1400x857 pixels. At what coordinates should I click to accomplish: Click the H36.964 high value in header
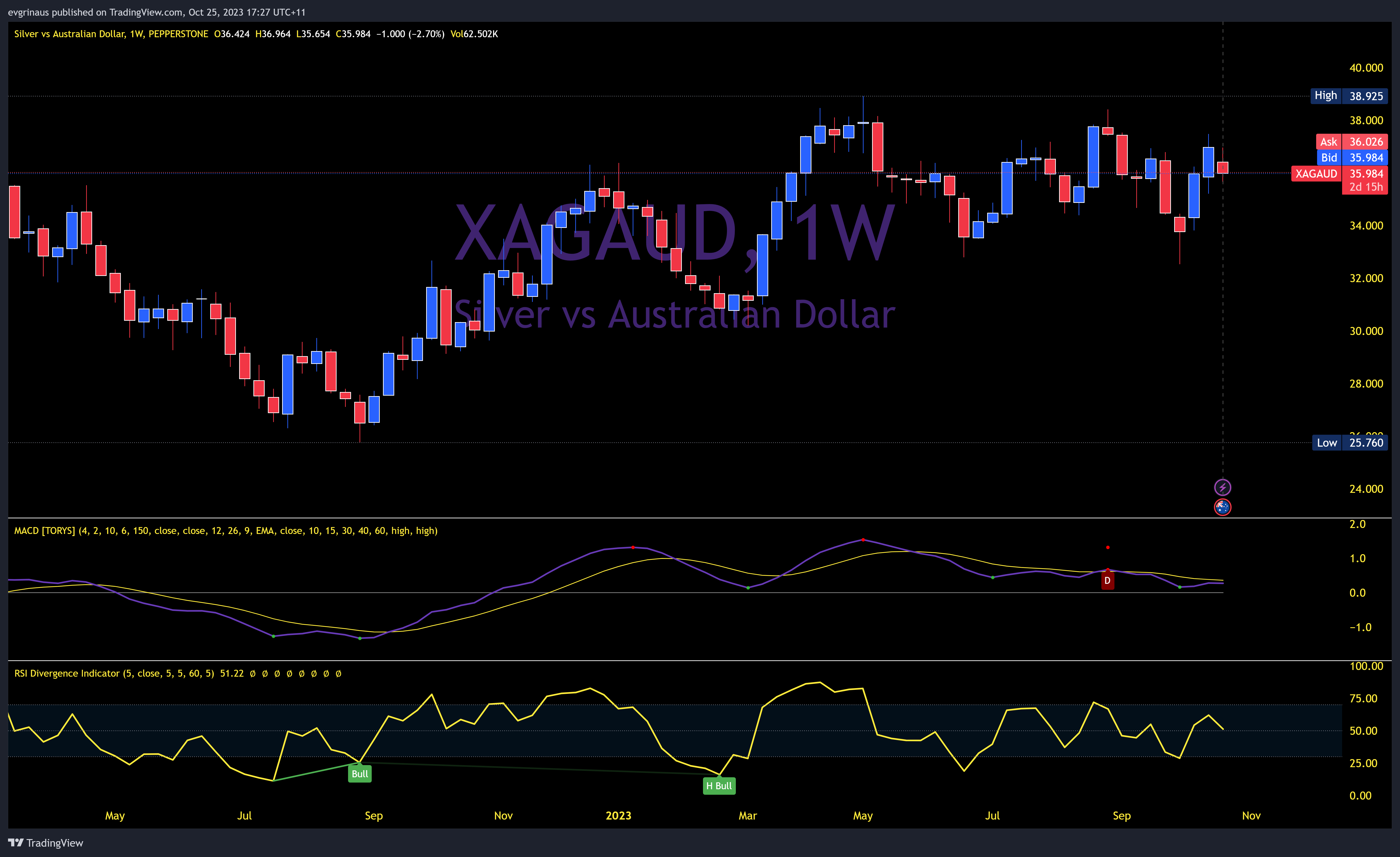point(273,34)
